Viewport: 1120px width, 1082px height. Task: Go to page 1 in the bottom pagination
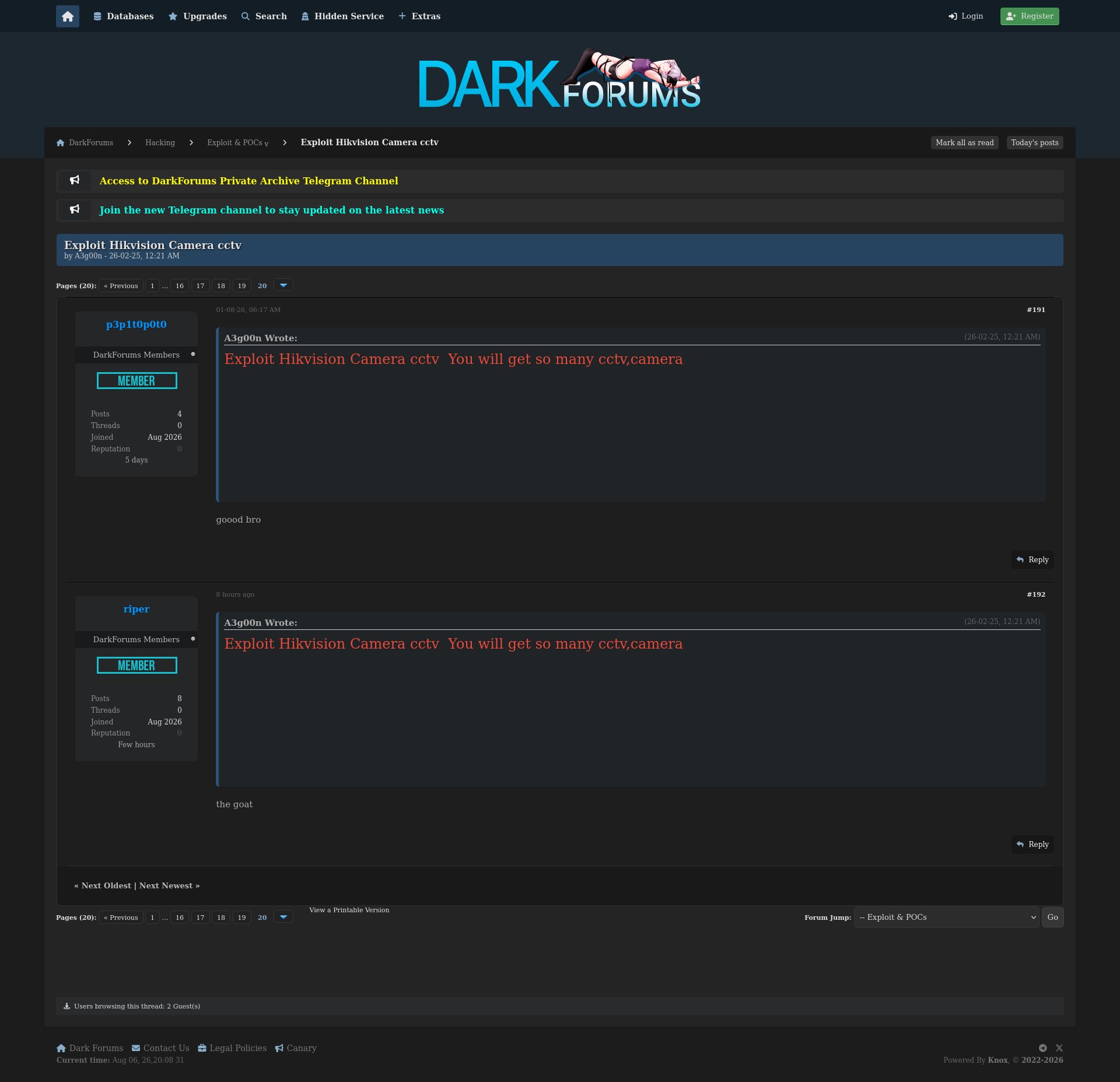point(152,918)
